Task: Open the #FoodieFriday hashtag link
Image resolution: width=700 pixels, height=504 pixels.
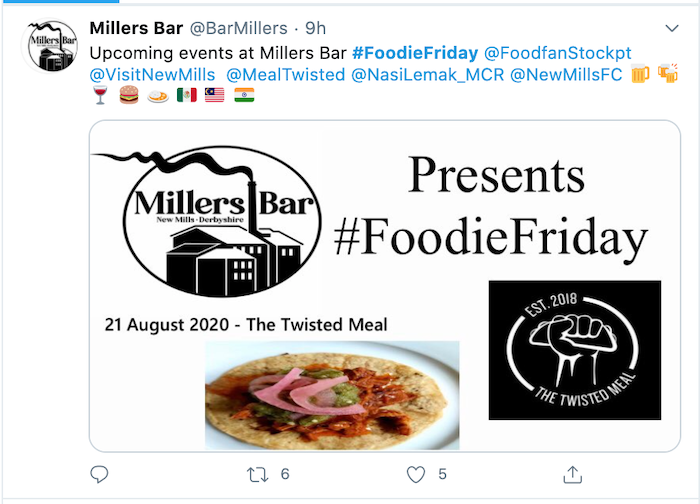Action: [x=415, y=50]
